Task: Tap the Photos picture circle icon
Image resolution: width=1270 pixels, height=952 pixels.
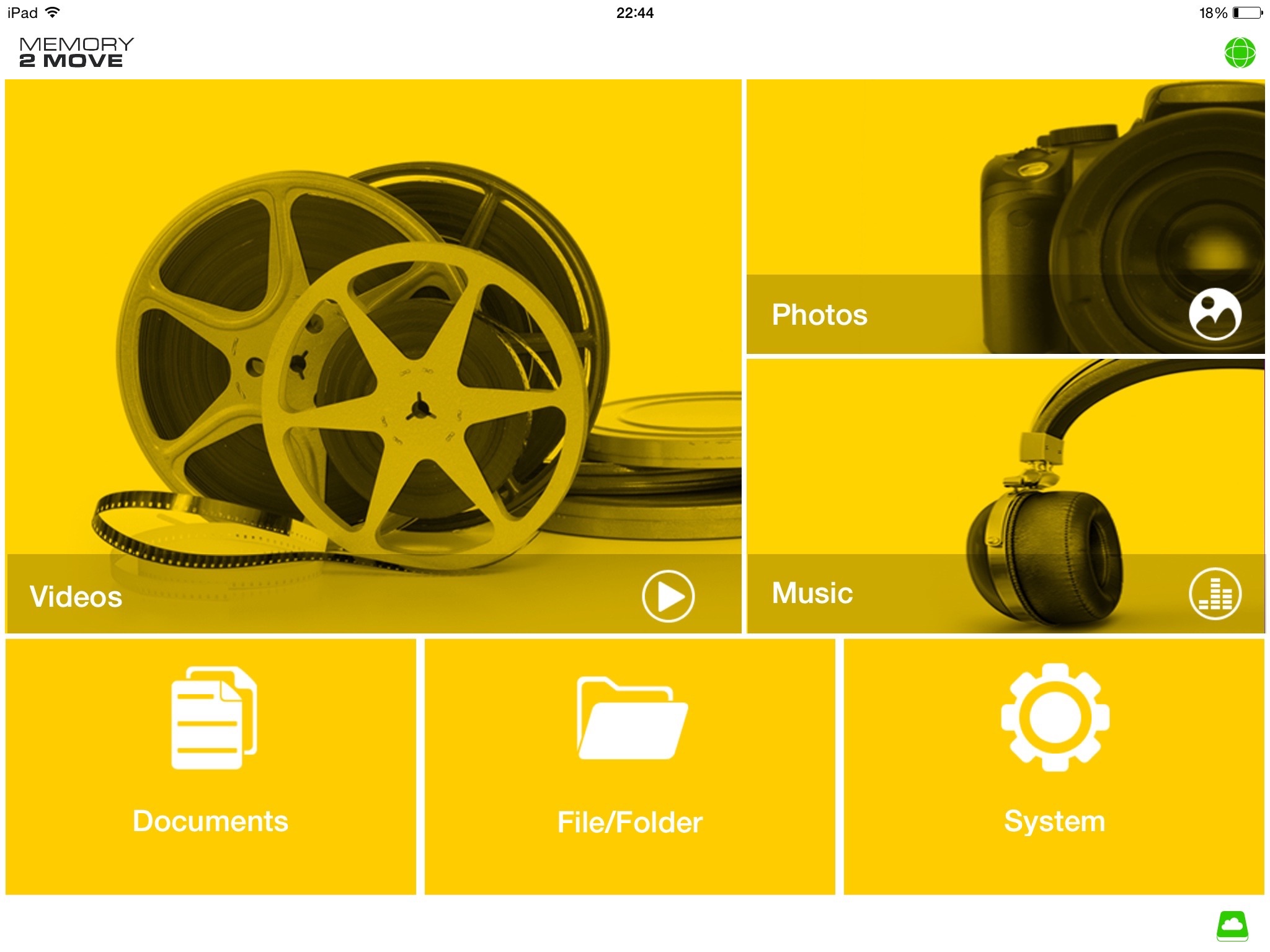Action: pyautogui.click(x=1214, y=314)
